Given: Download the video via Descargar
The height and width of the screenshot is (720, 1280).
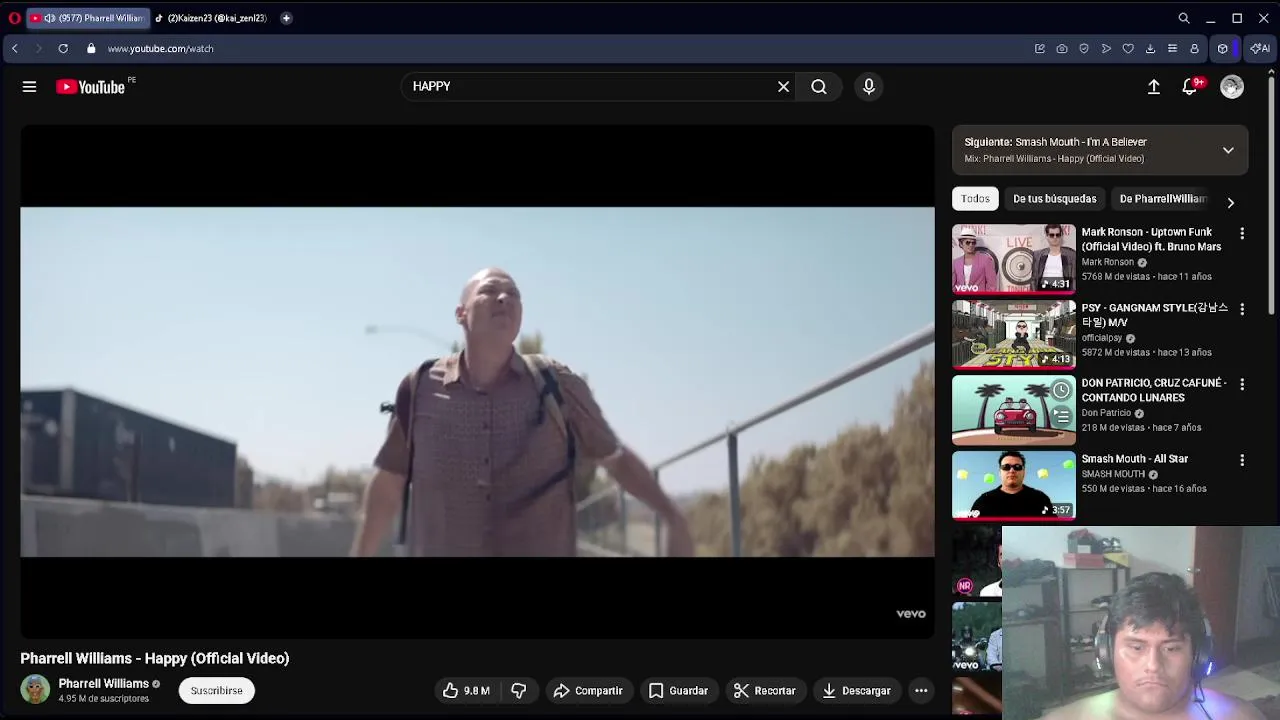Looking at the screenshot, I should tap(856, 691).
